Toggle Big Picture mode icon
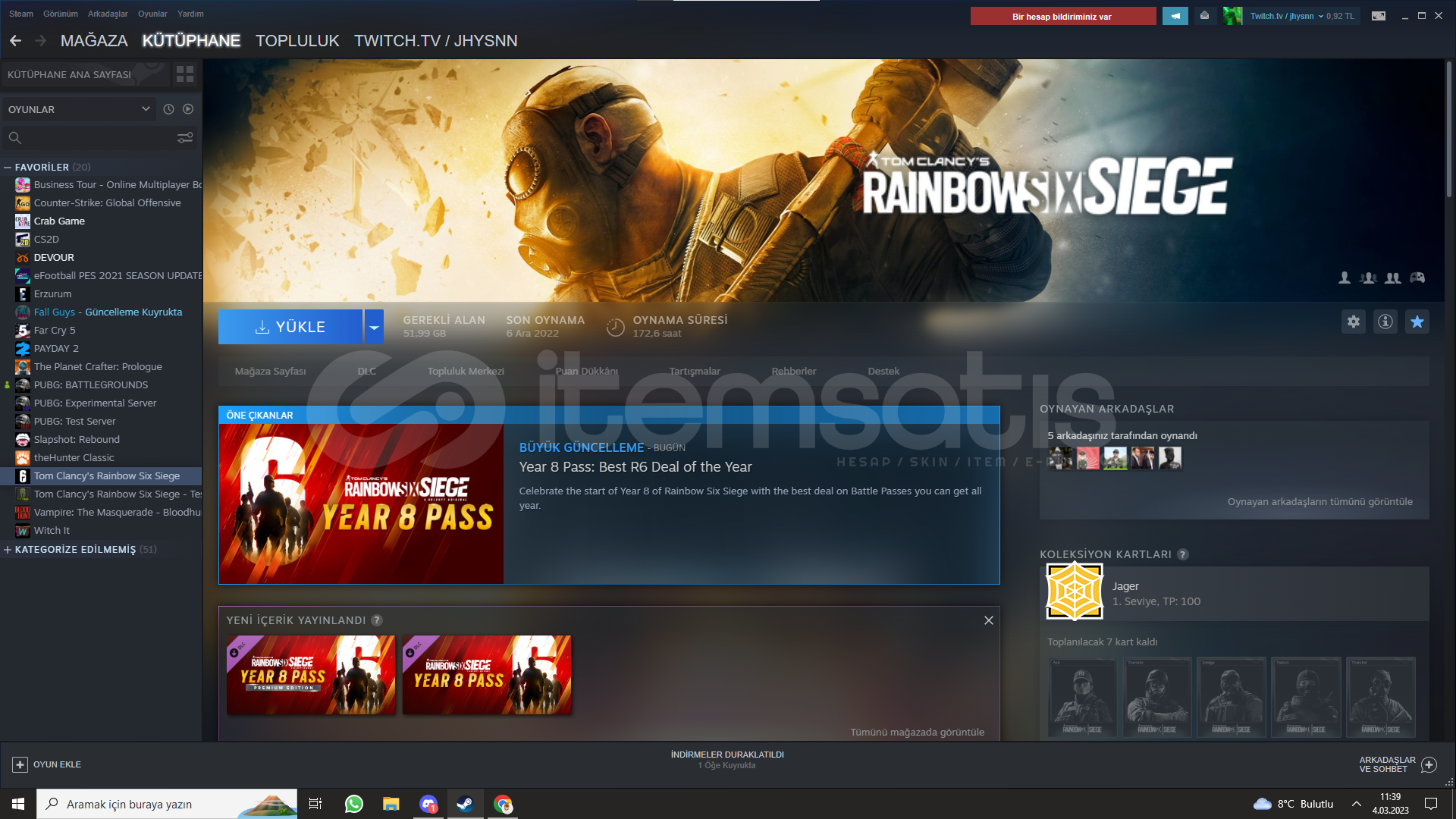 click(x=1379, y=16)
